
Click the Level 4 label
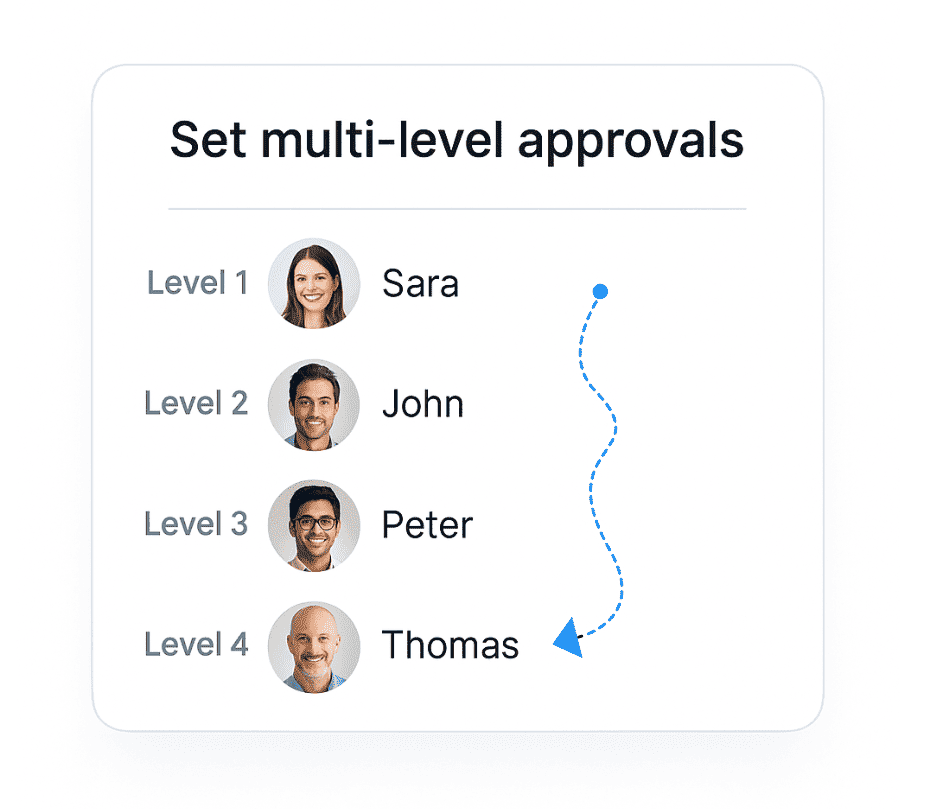click(x=196, y=645)
